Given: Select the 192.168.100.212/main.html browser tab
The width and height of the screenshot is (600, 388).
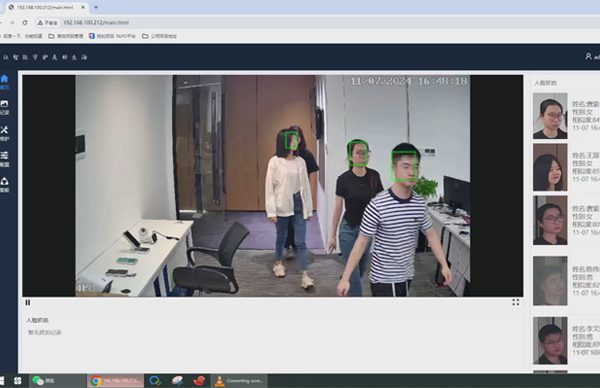Looking at the screenshot, I should [x=46, y=7].
